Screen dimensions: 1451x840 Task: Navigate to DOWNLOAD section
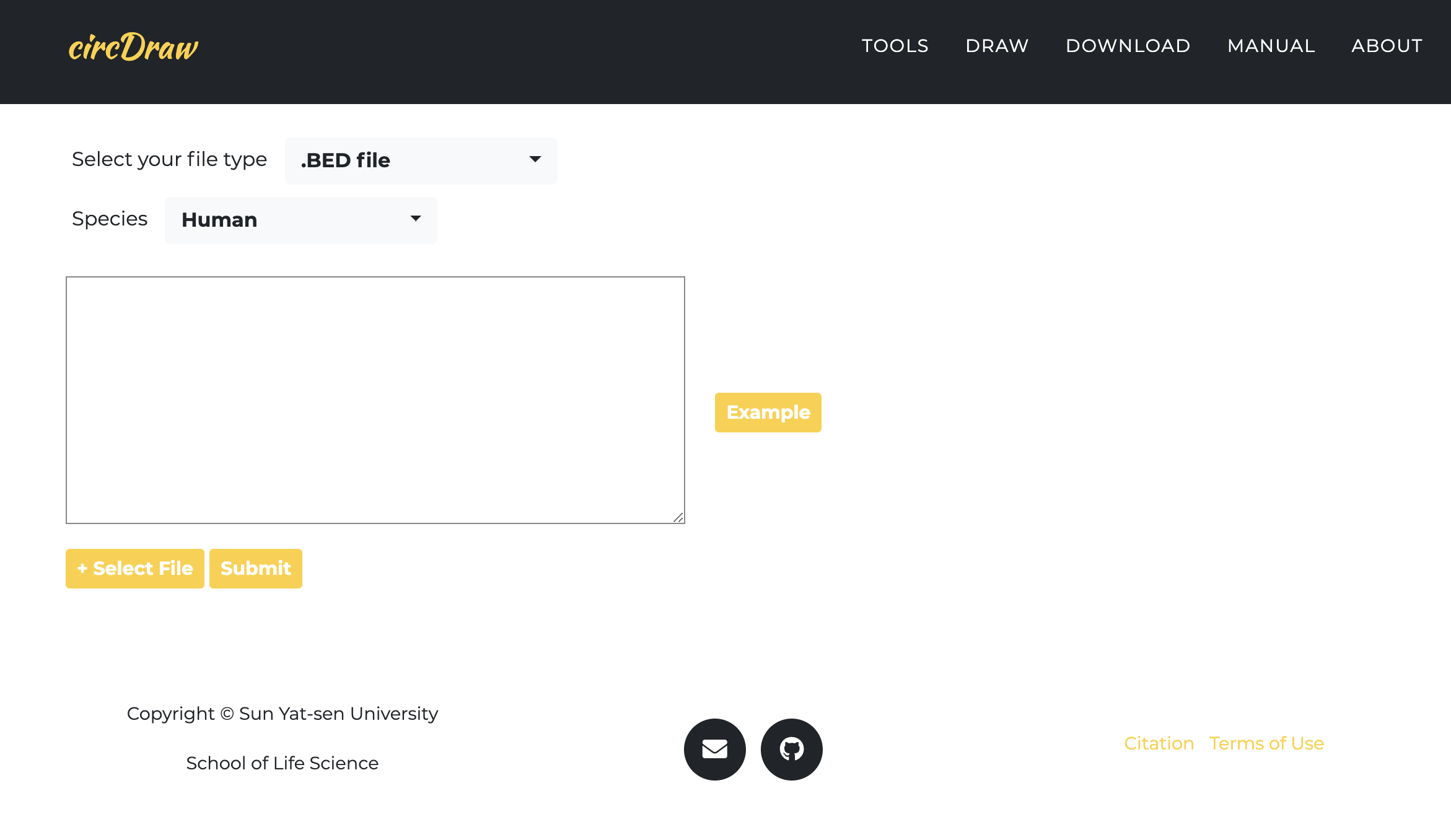pyautogui.click(x=1128, y=46)
